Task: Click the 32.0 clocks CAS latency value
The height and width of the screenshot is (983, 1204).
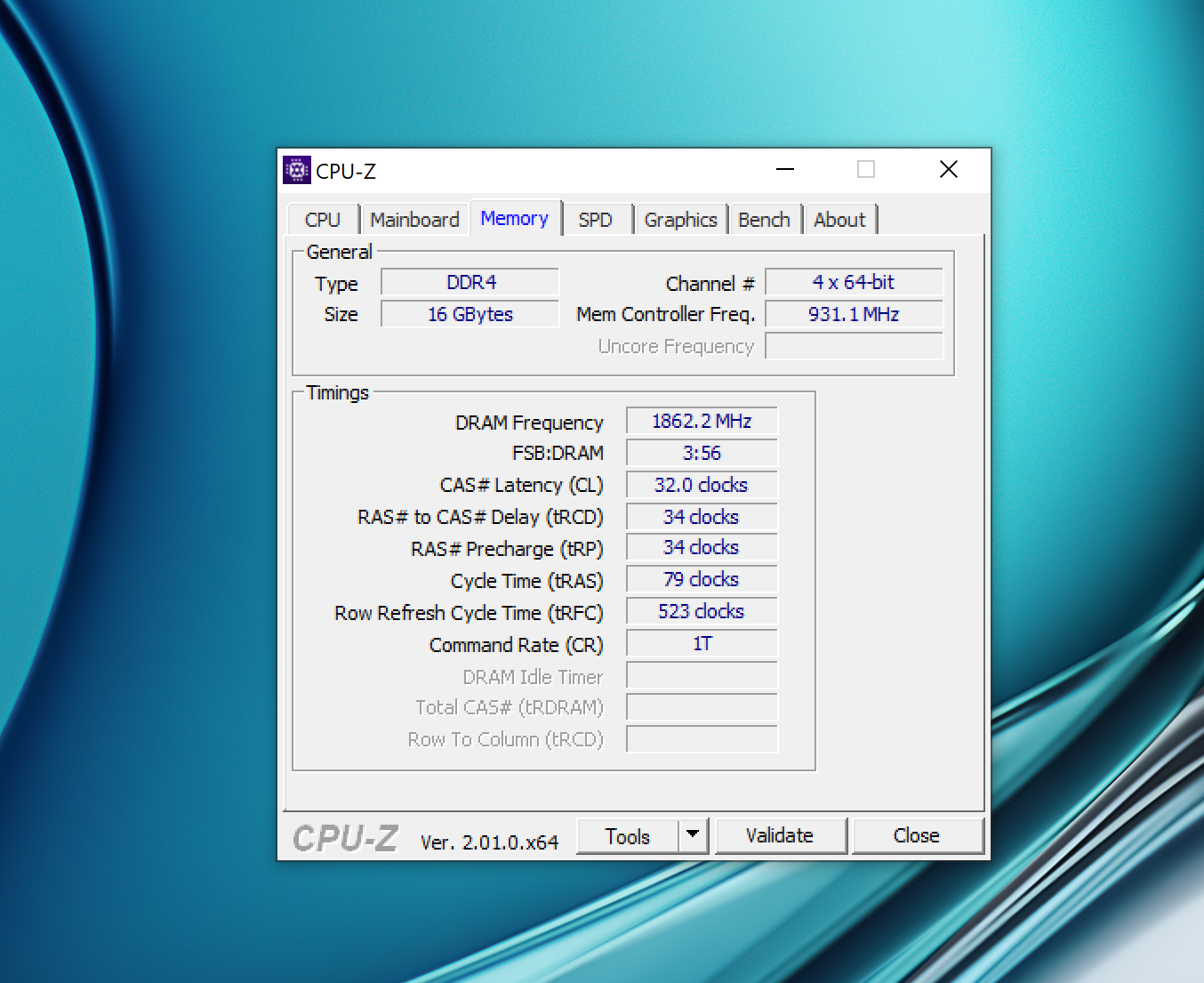Action: [x=702, y=485]
